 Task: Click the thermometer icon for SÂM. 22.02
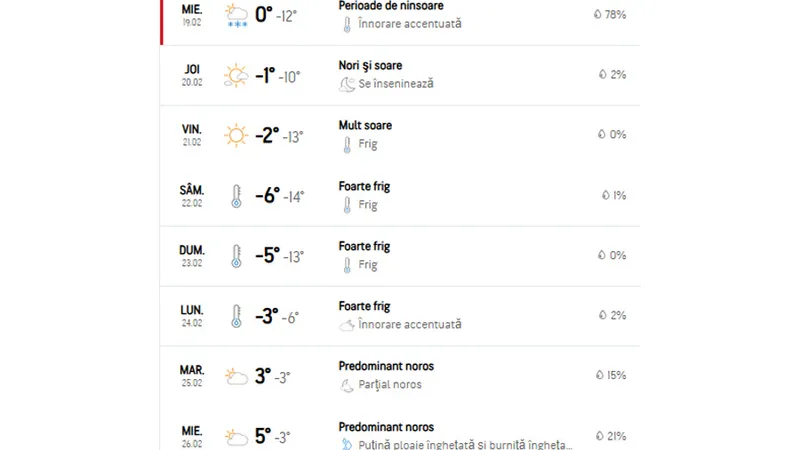tap(236, 196)
